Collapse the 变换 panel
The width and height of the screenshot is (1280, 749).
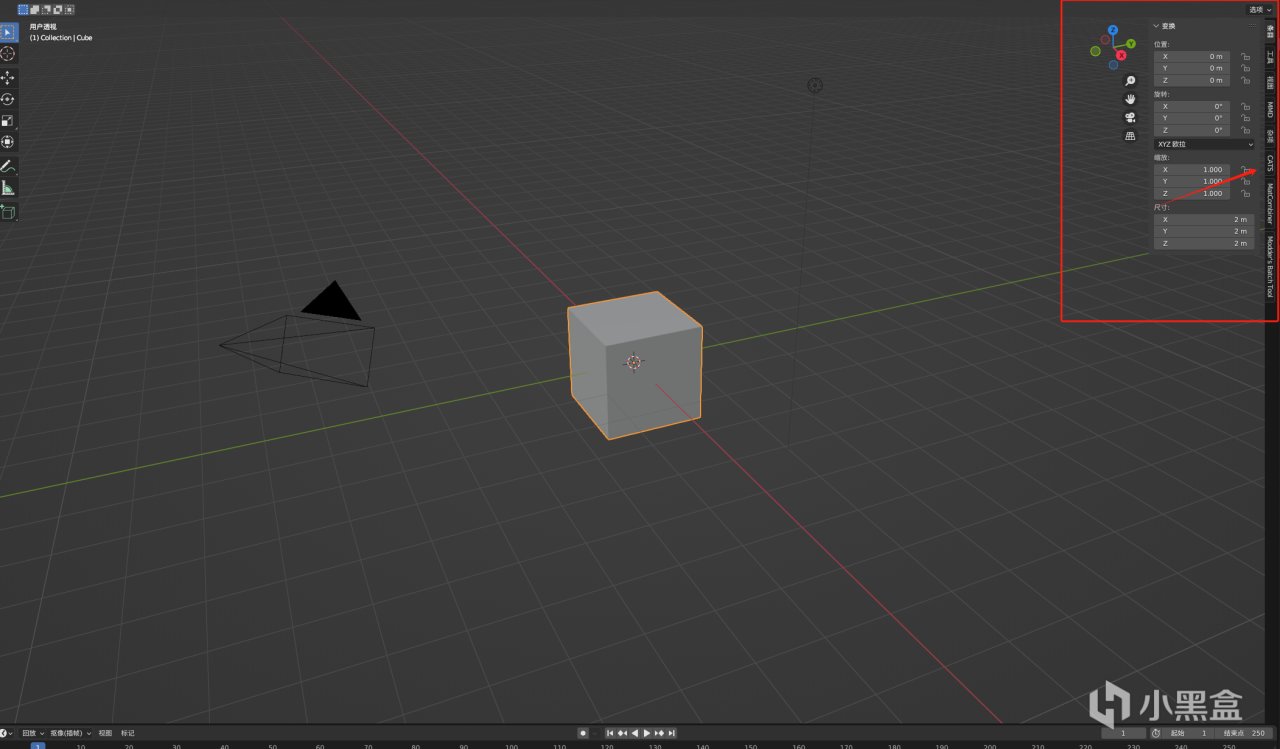1165,26
